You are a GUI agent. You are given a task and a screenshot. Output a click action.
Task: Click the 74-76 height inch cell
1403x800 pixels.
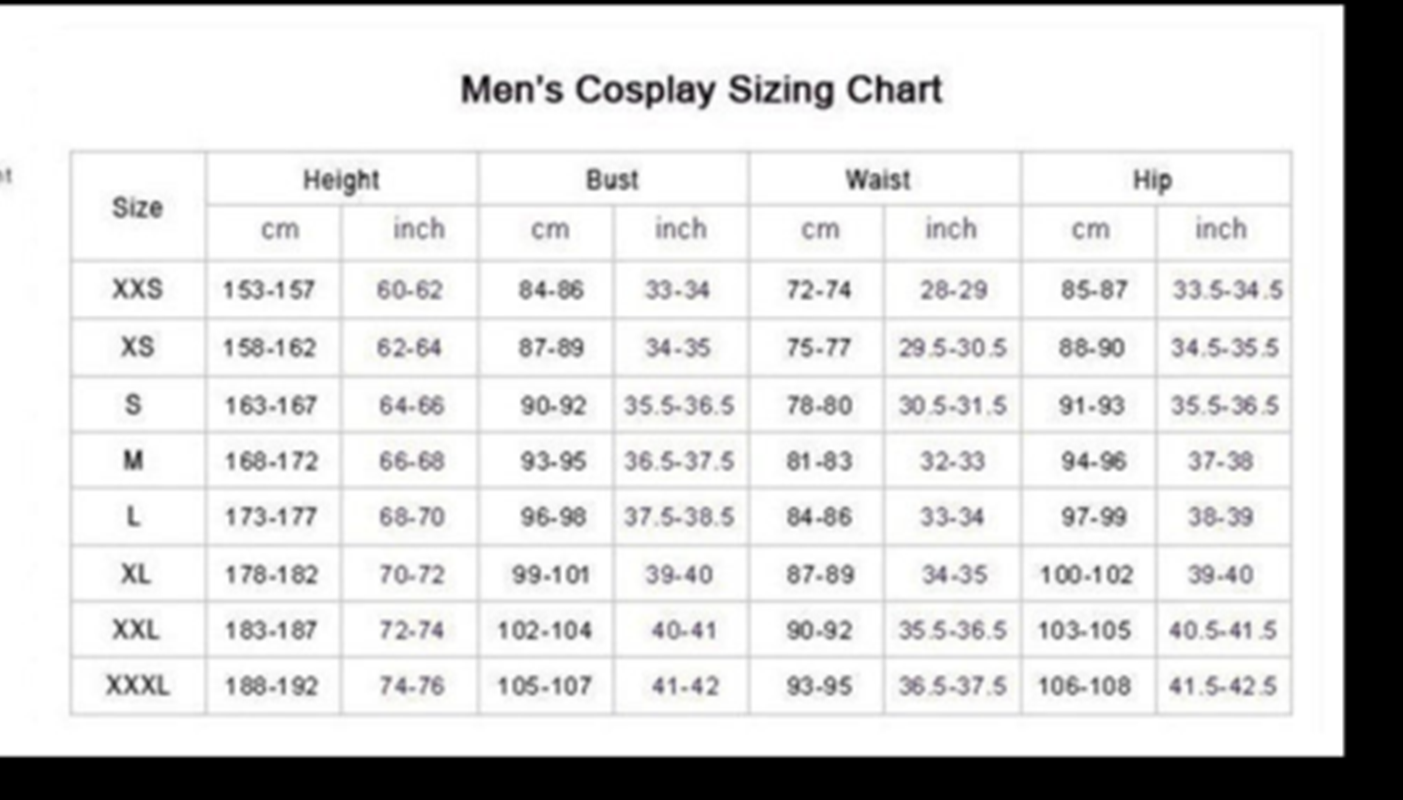(411, 687)
